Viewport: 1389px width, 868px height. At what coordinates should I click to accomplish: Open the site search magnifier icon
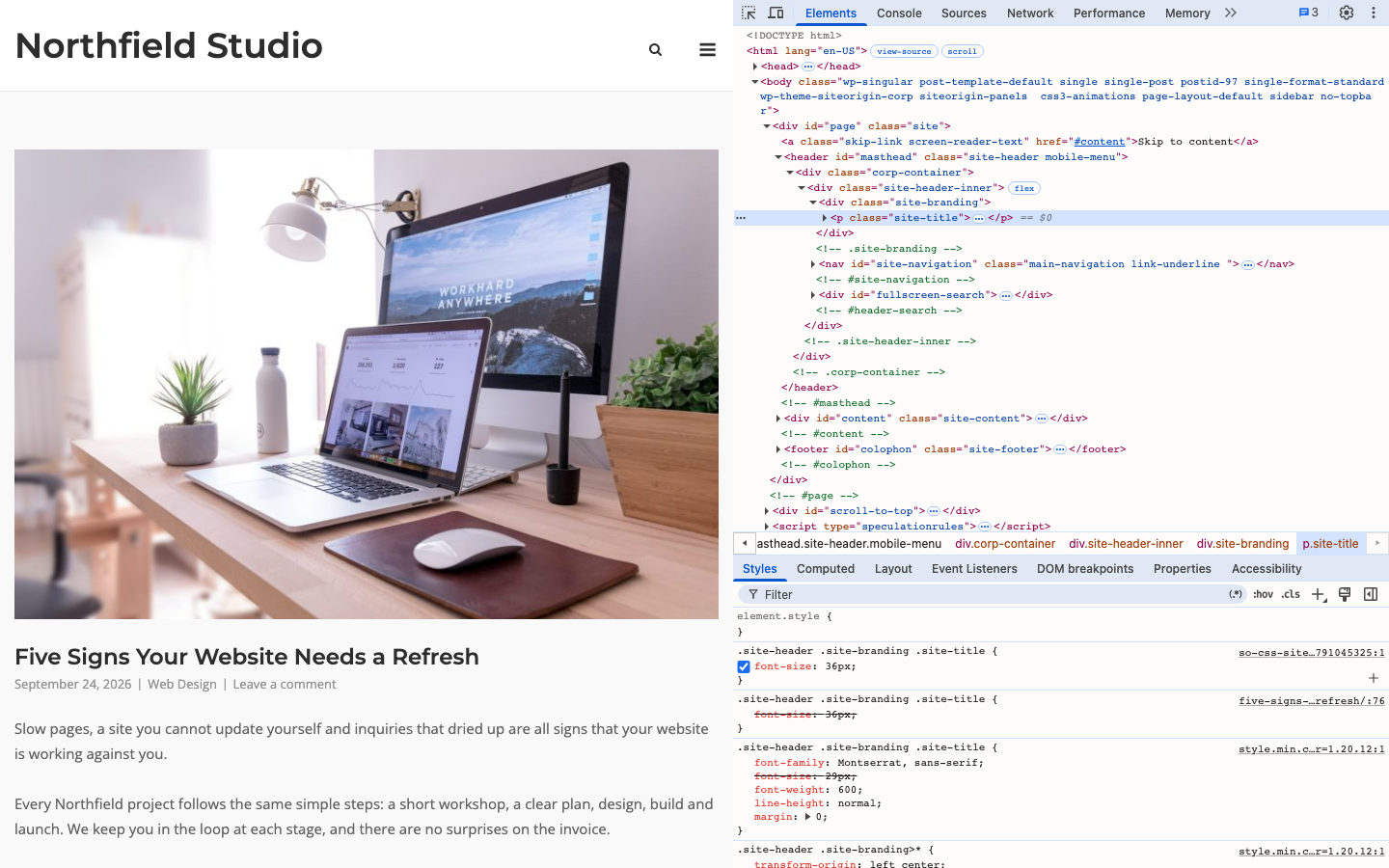pyautogui.click(x=656, y=49)
